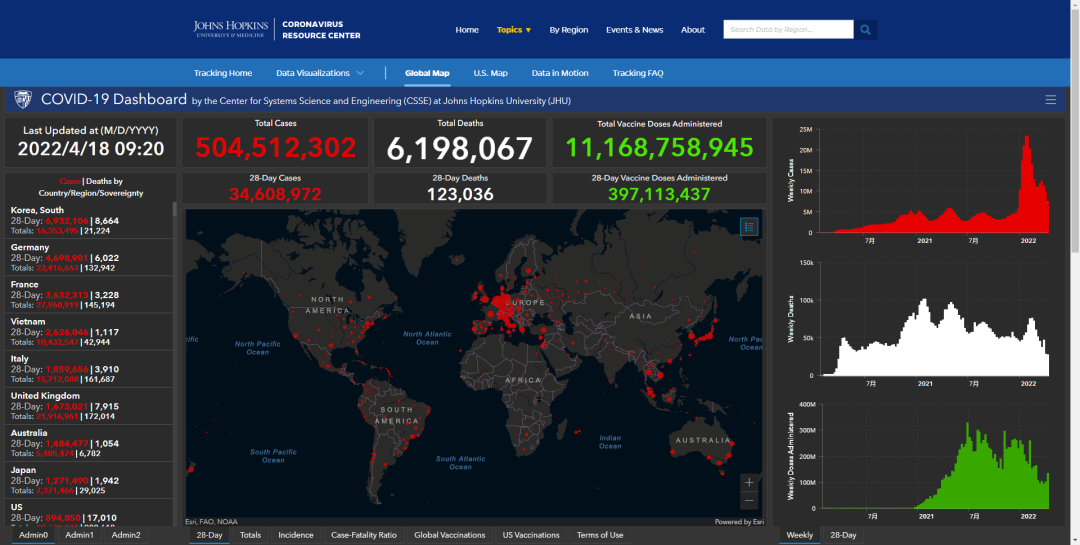Open Events & News
Screen dimensions: 1080x545
634,30
